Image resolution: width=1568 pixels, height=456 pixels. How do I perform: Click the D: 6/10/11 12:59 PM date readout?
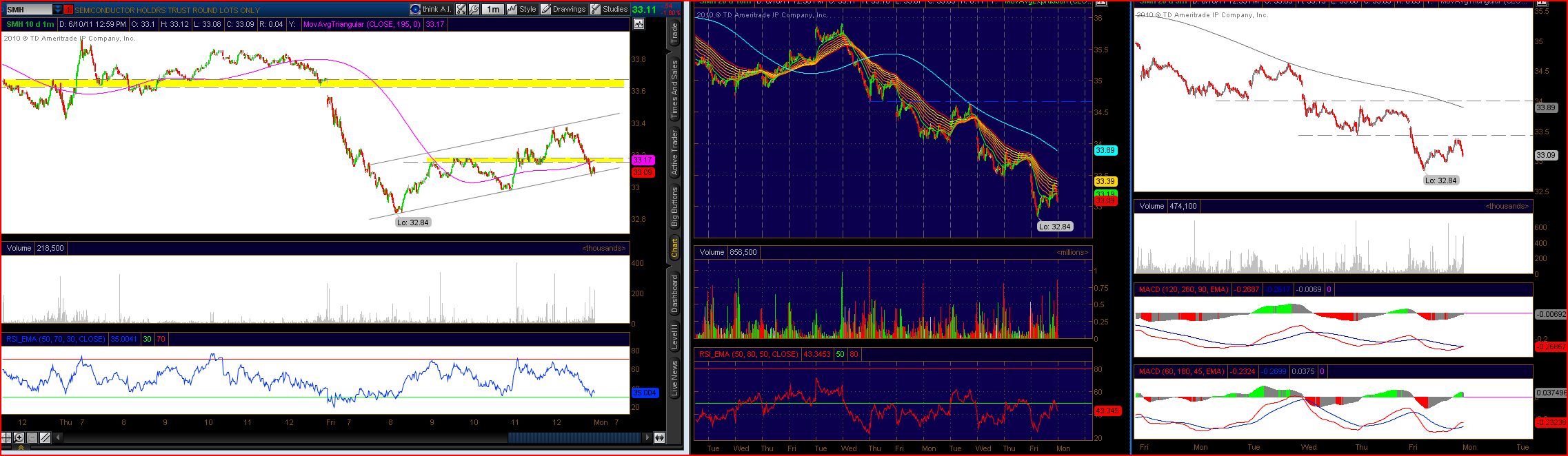(x=93, y=24)
